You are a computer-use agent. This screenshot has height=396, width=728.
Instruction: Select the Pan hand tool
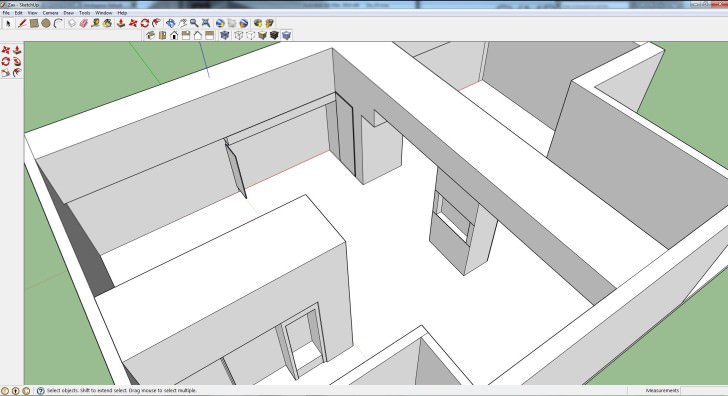[x=182, y=23]
